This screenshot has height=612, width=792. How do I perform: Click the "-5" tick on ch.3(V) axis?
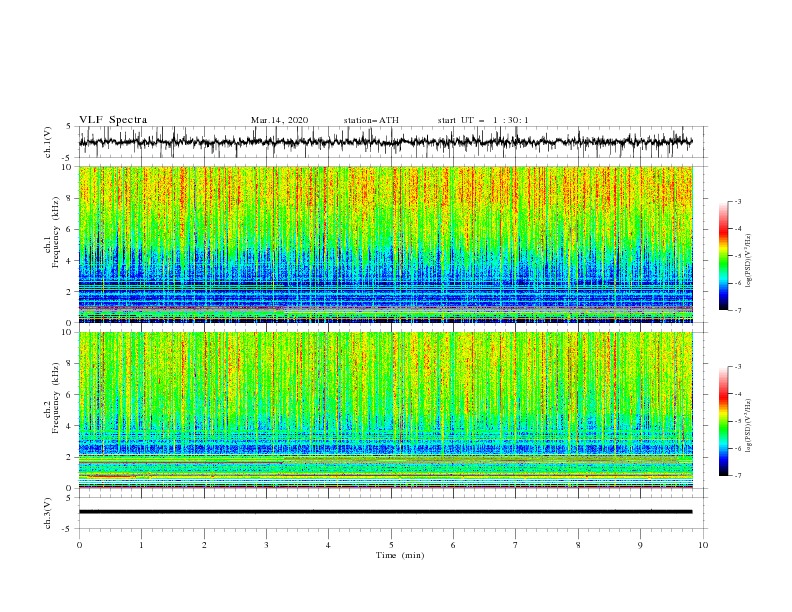point(68,529)
